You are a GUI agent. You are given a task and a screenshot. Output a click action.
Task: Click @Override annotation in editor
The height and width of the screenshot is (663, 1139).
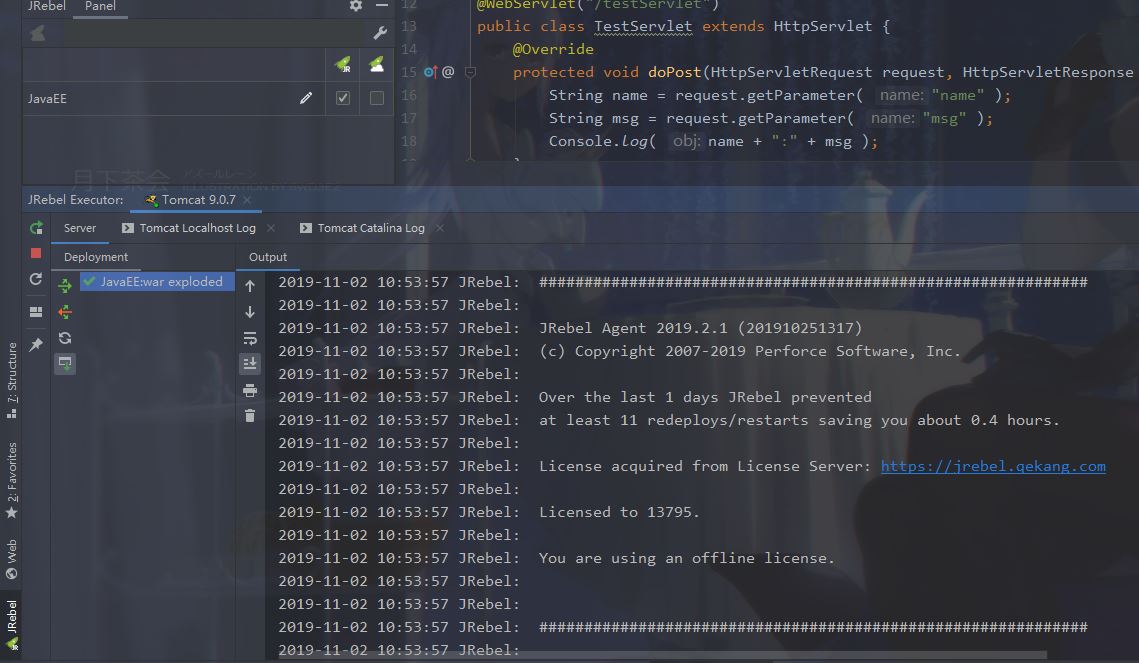pos(553,49)
